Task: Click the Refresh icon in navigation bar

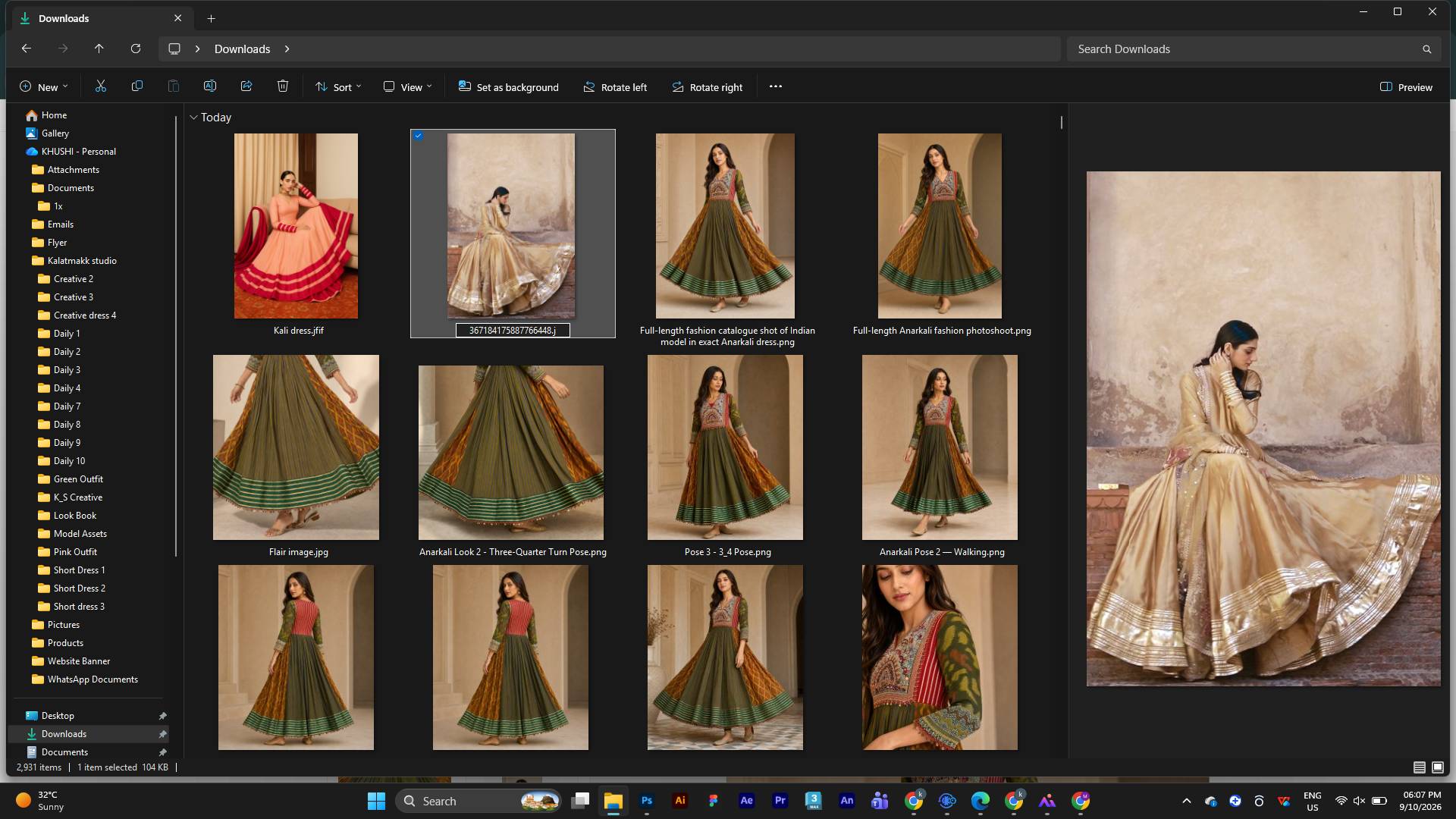Action: pyautogui.click(x=136, y=49)
